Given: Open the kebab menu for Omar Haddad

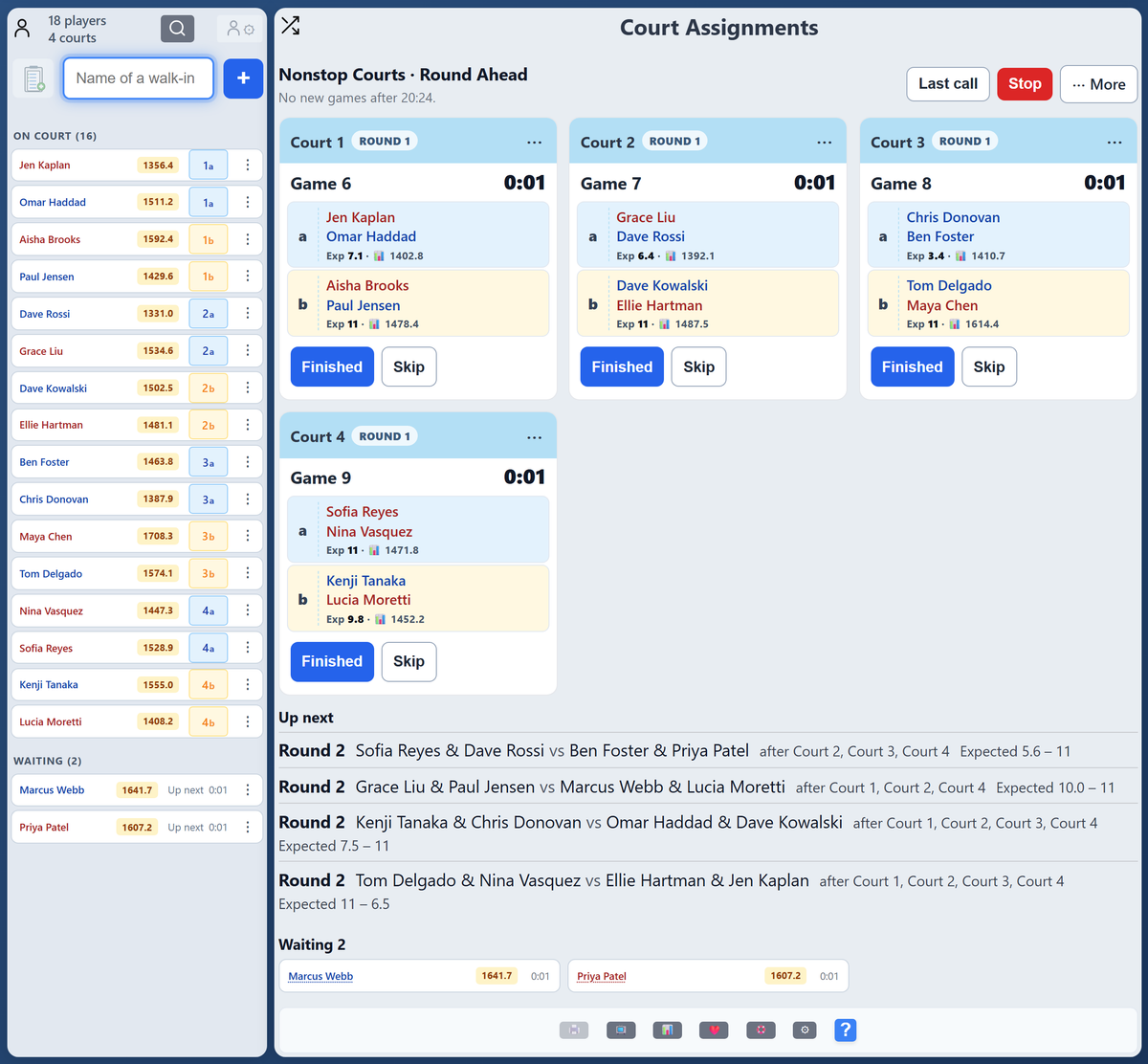Looking at the screenshot, I should (x=248, y=202).
